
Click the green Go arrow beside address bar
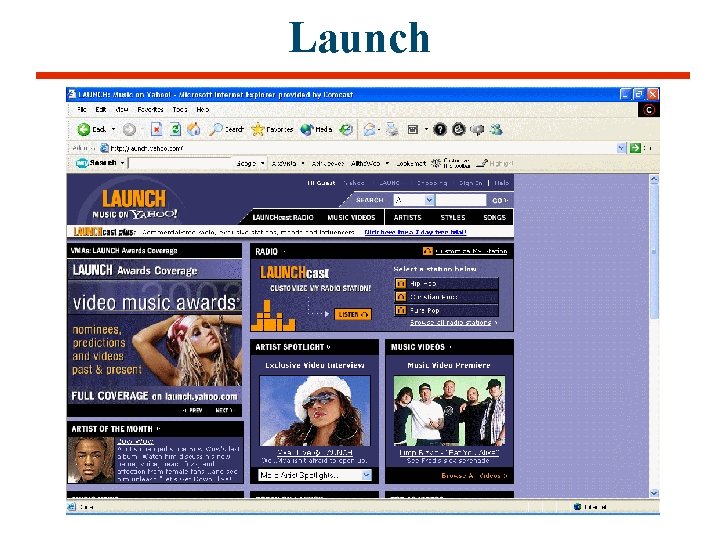635,148
